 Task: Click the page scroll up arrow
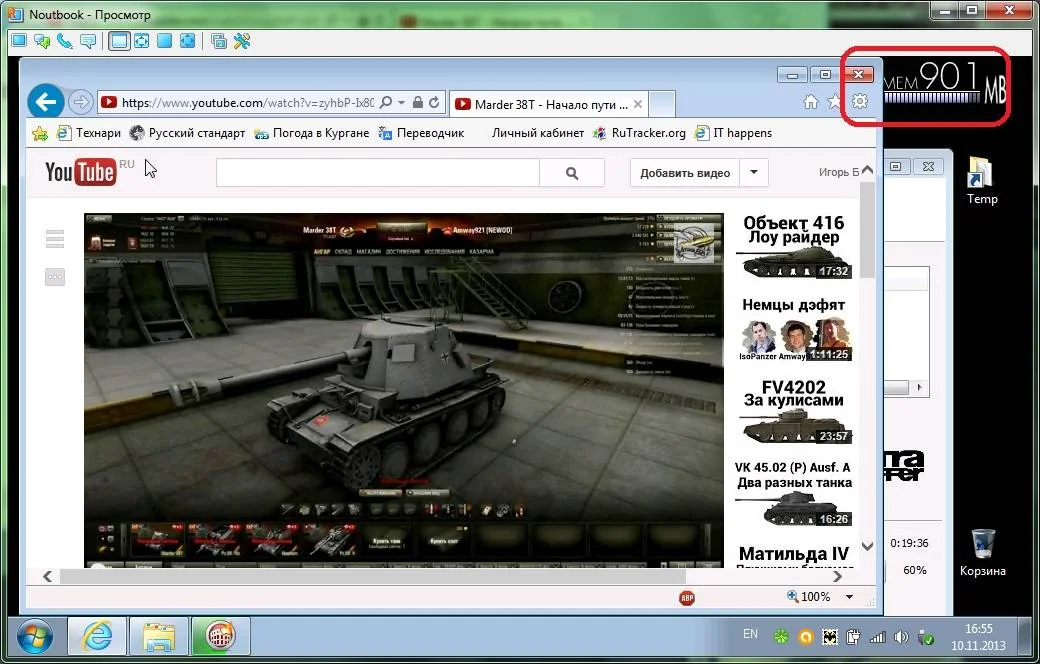pyautogui.click(x=867, y=171)
